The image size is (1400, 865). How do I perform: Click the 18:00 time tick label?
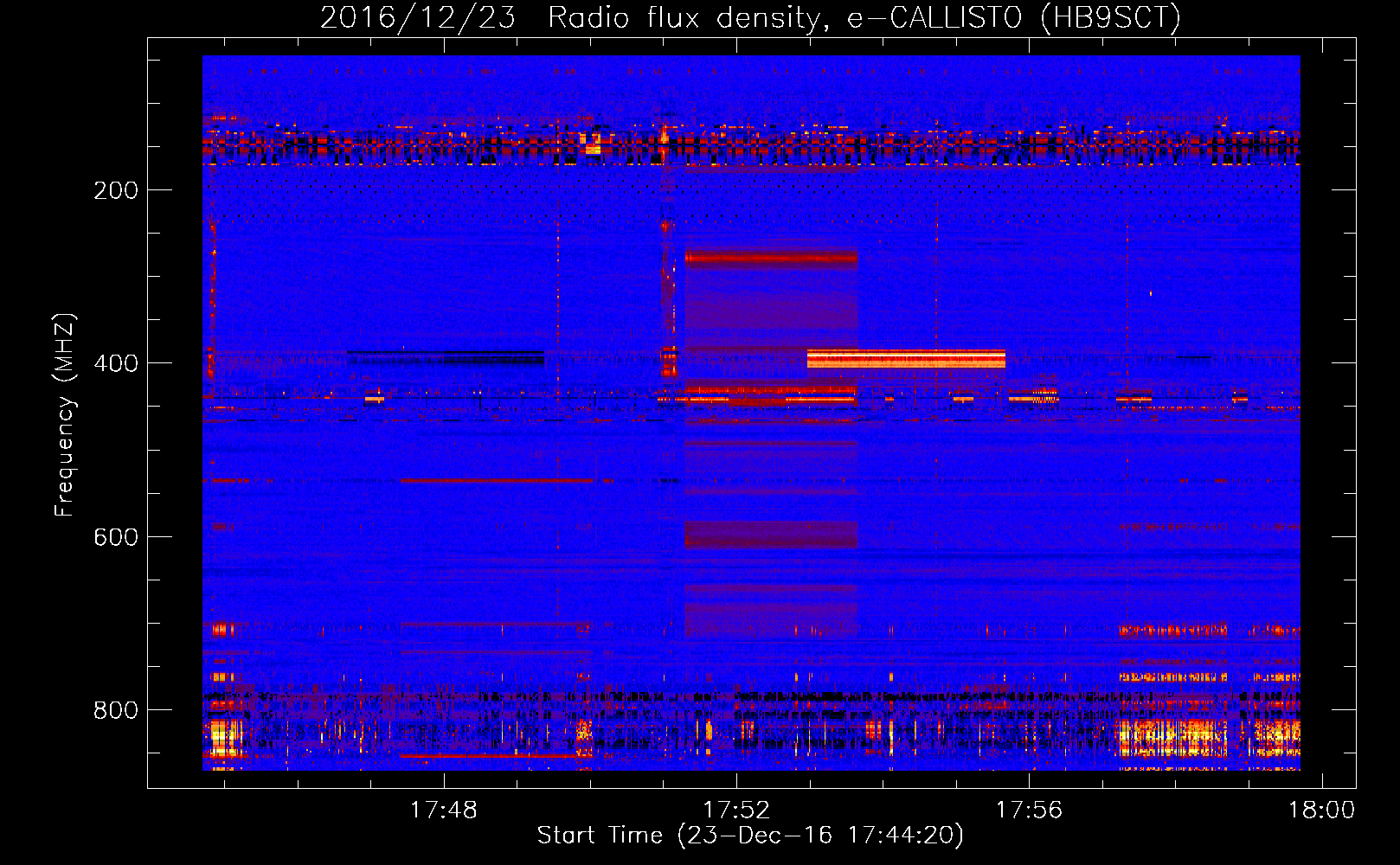pos(1321,810)
